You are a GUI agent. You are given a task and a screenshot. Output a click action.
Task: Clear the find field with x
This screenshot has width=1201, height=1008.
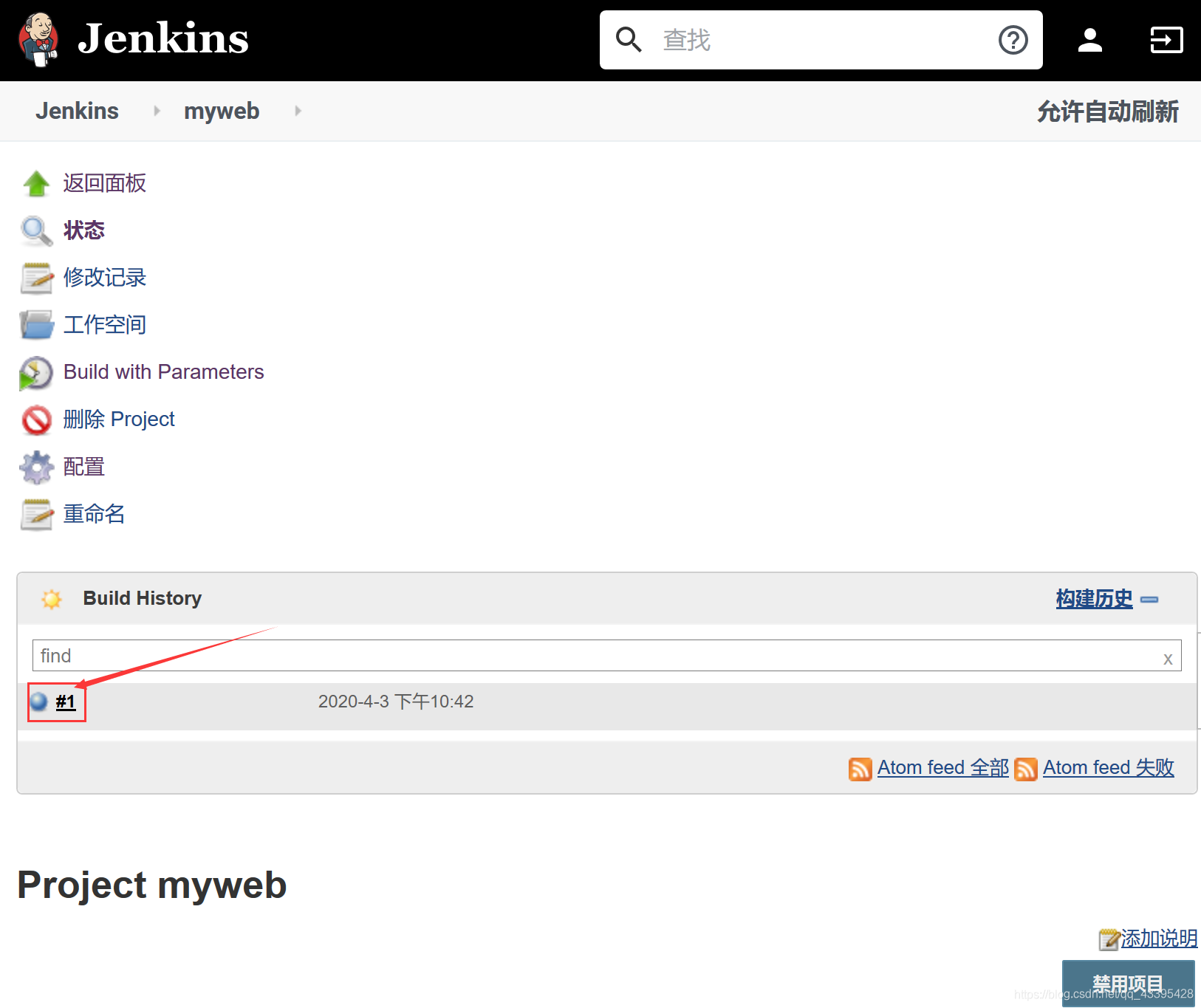click(x=1168, y=658)
